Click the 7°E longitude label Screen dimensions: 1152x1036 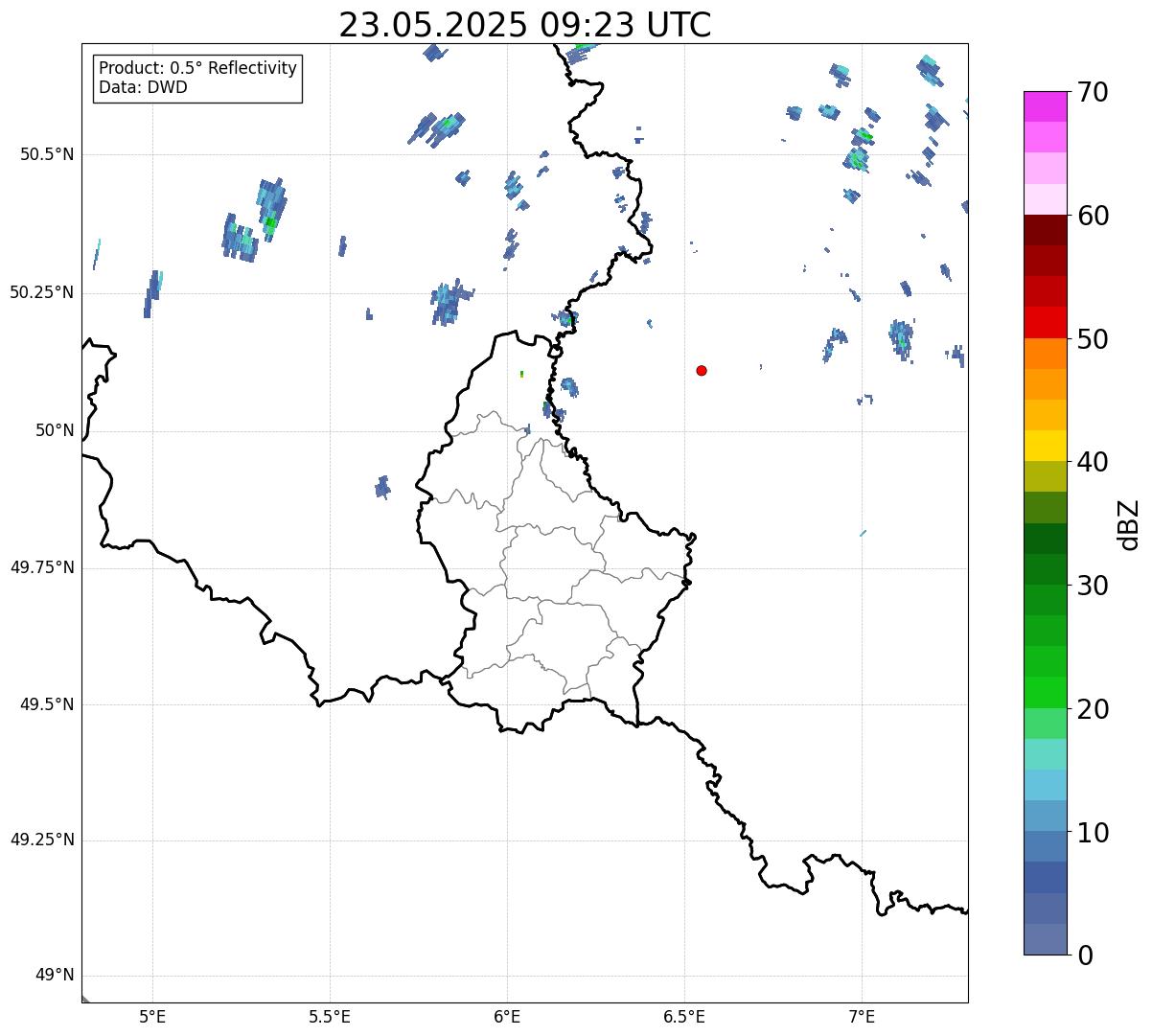click(x=862, y=1016)
